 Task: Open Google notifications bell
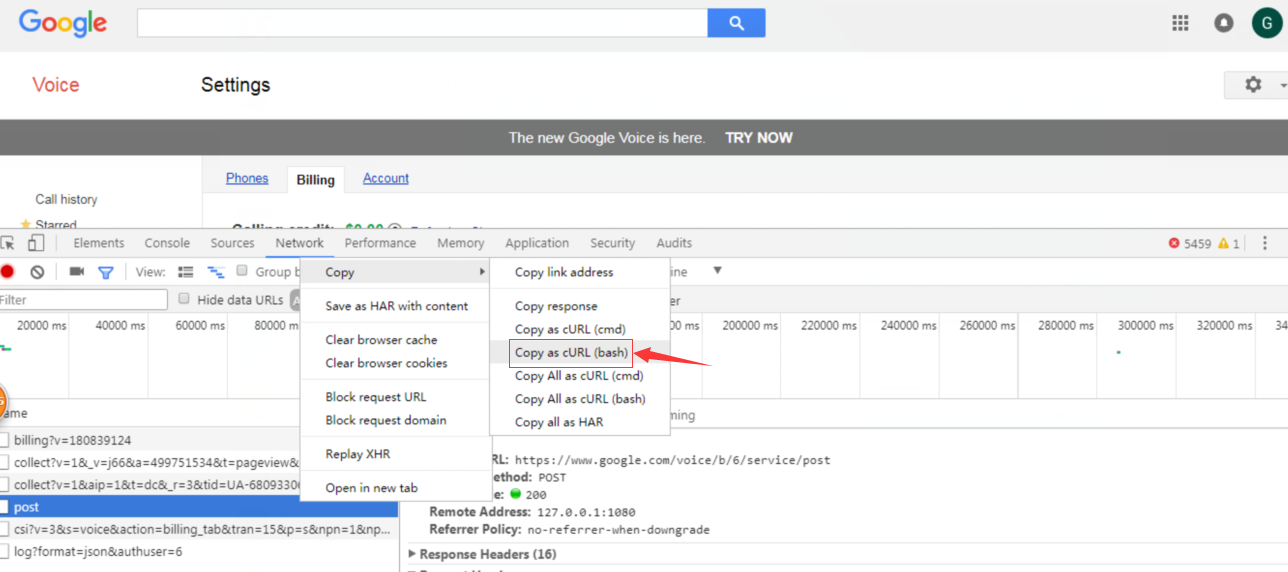1223,22
